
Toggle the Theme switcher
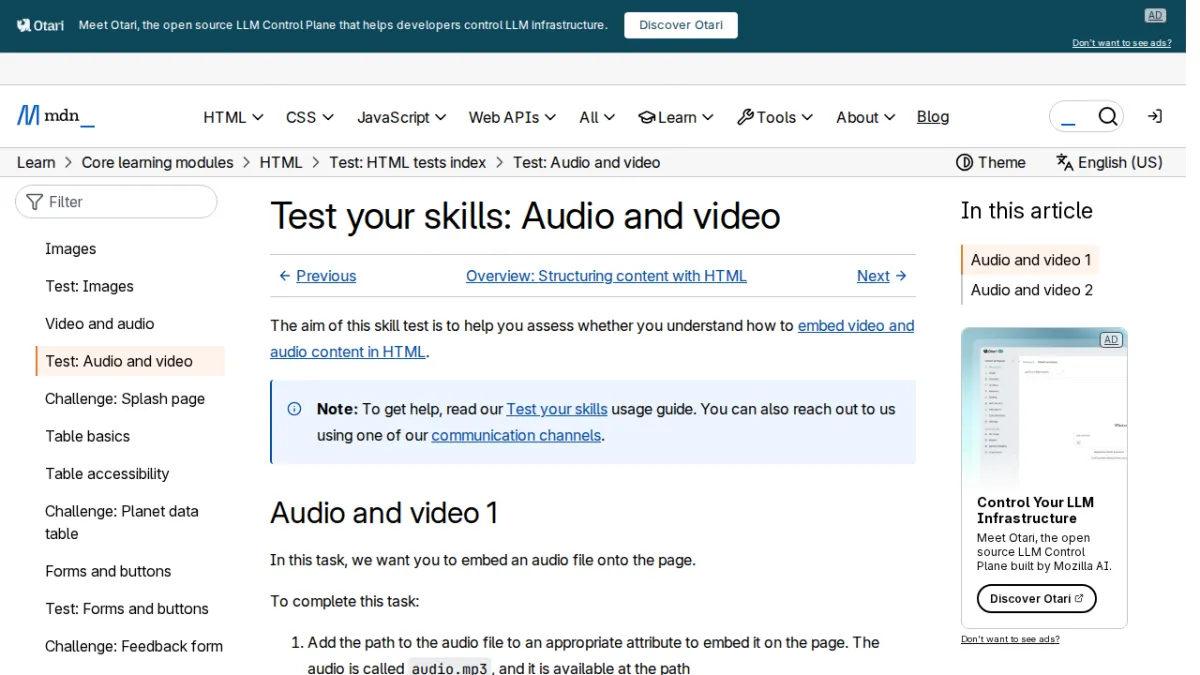coord(991,162)
